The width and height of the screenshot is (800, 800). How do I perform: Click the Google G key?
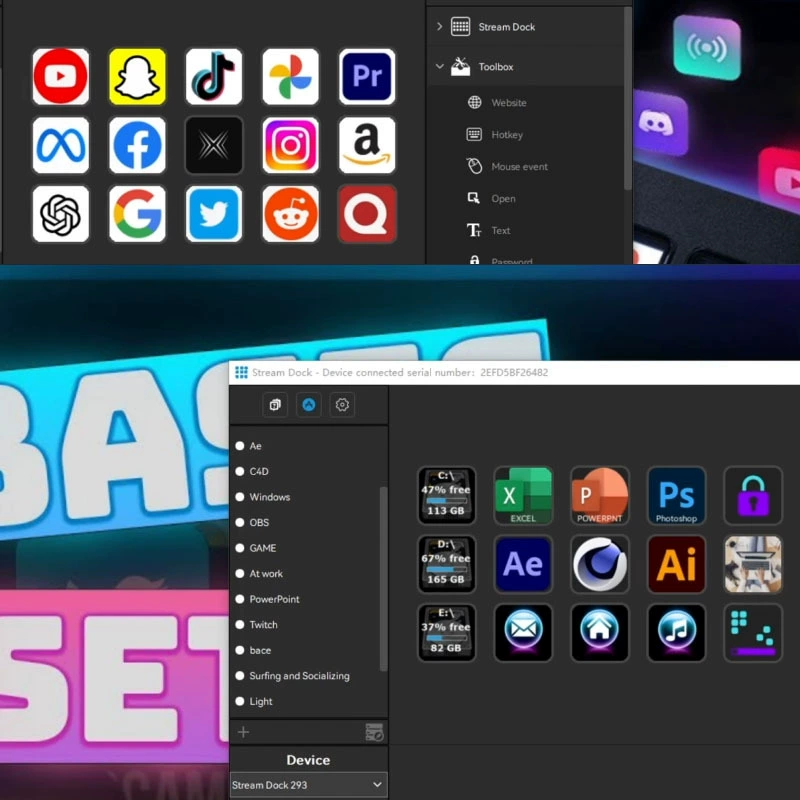coord(137,214)
